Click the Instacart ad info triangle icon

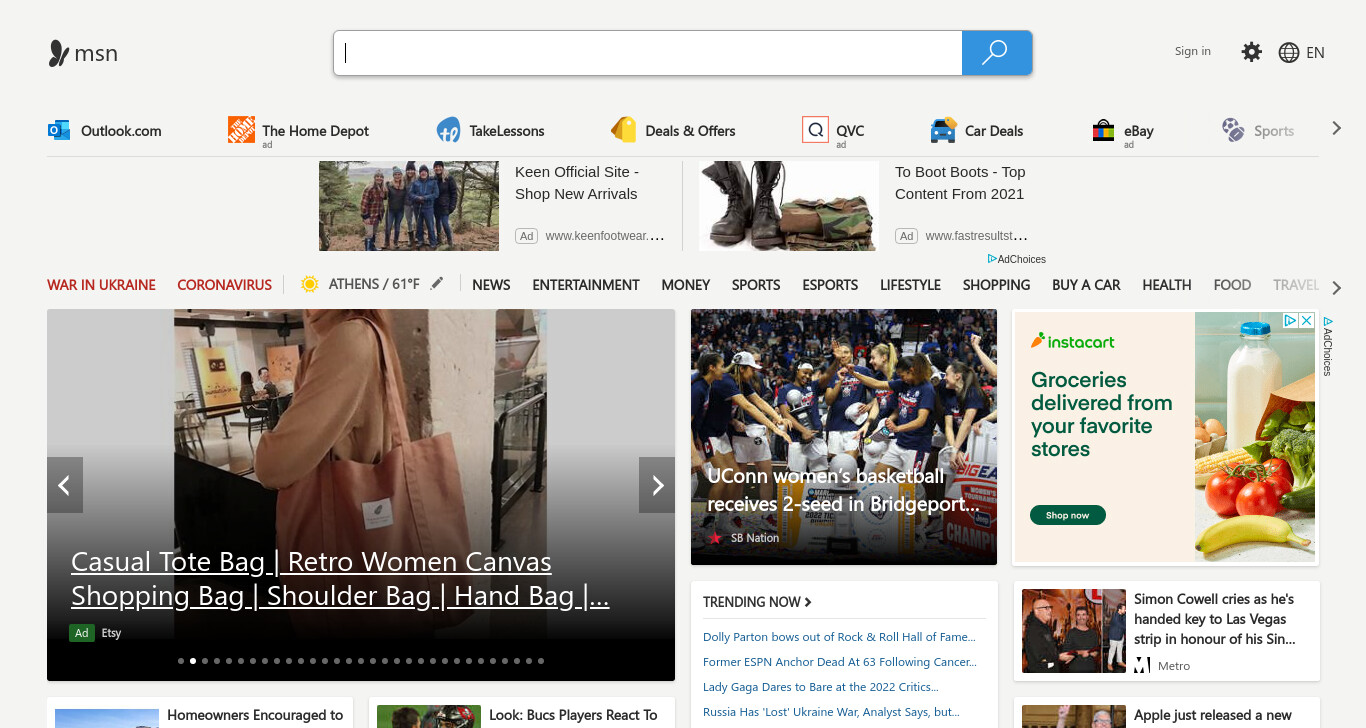click(1291, 320)
